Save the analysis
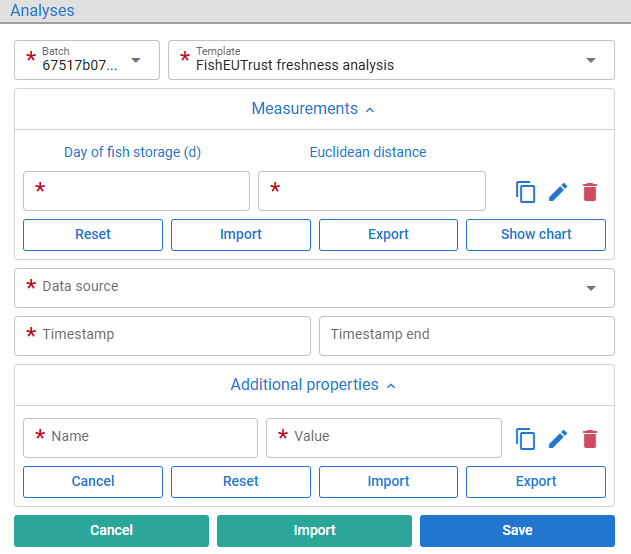Screen dimensions: 631x554 point(518,531)
